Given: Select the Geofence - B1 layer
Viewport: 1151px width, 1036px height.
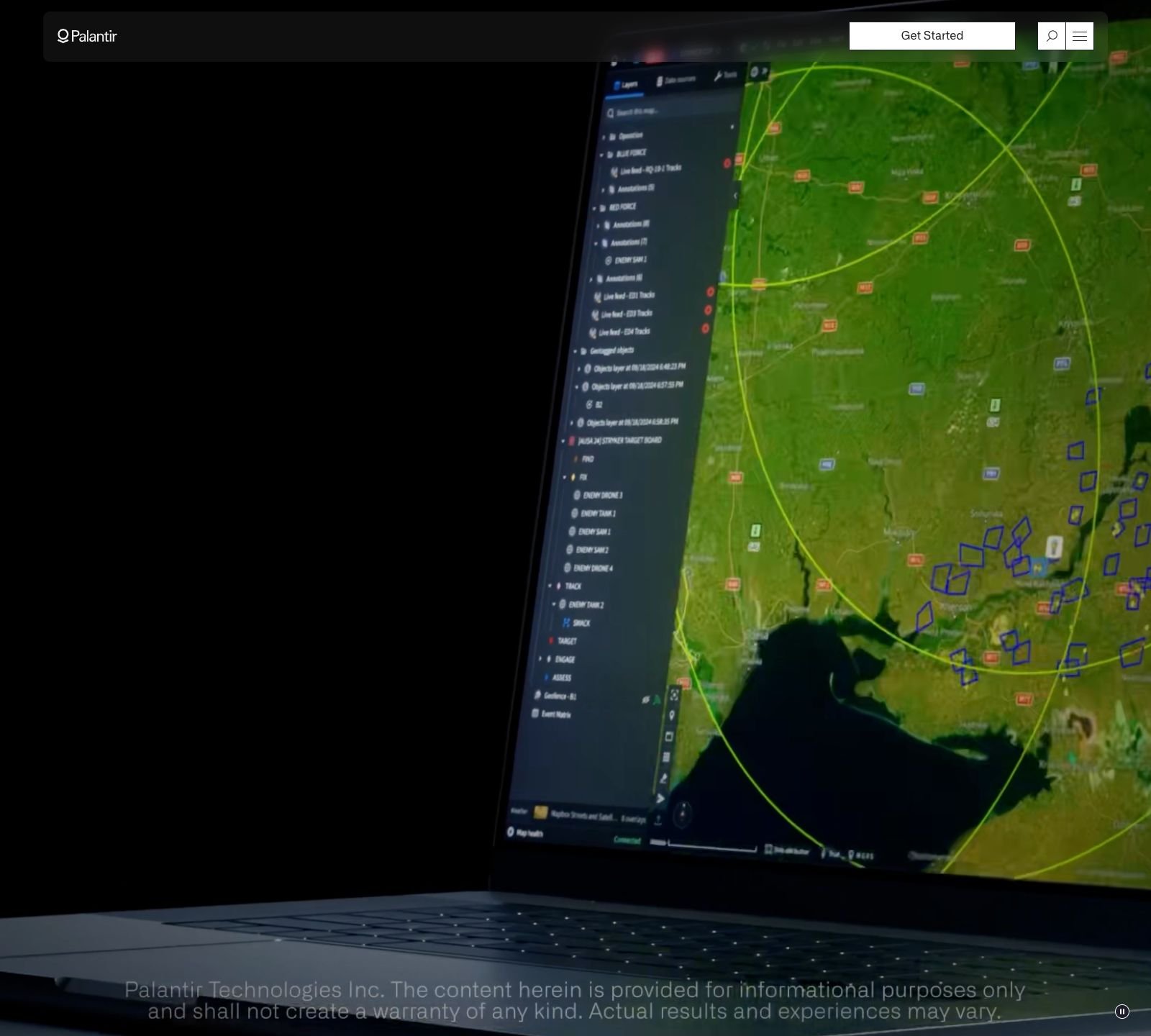Looking at the screenshot, I should pos(555,696).
